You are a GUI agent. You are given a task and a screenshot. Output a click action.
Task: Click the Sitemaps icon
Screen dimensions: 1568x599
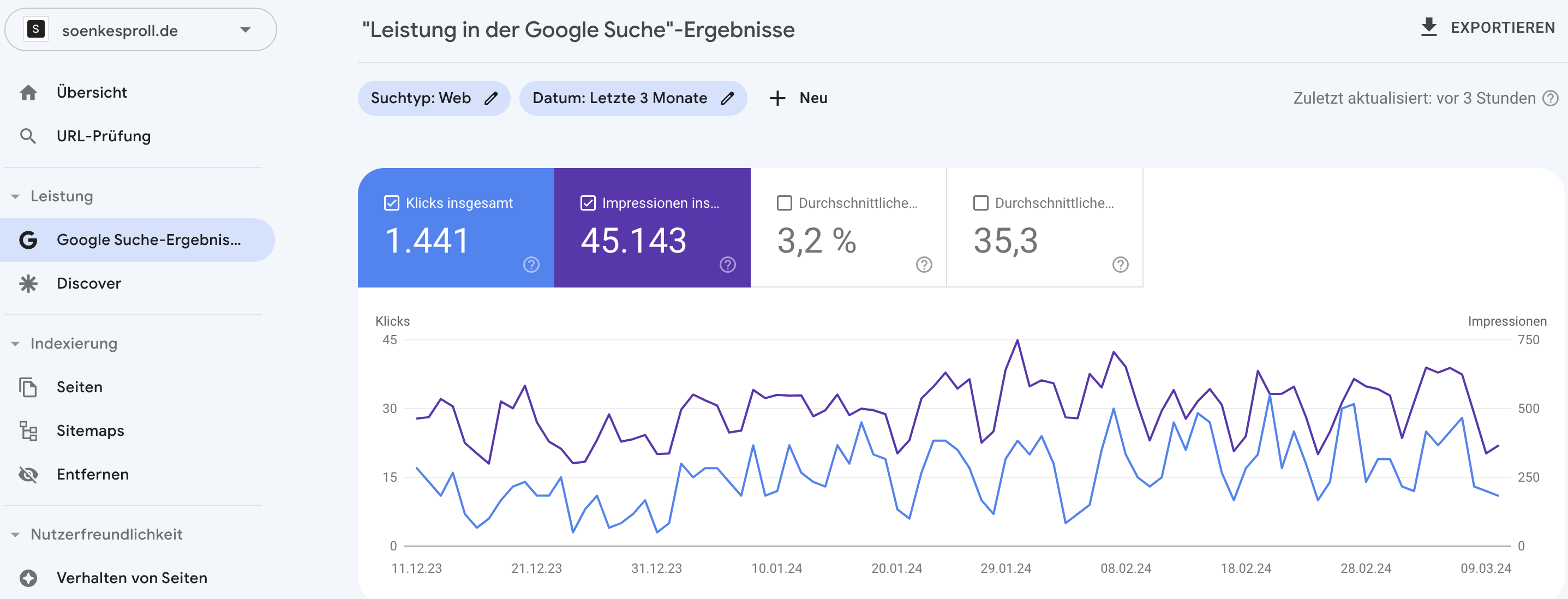[x=28, y=430]
